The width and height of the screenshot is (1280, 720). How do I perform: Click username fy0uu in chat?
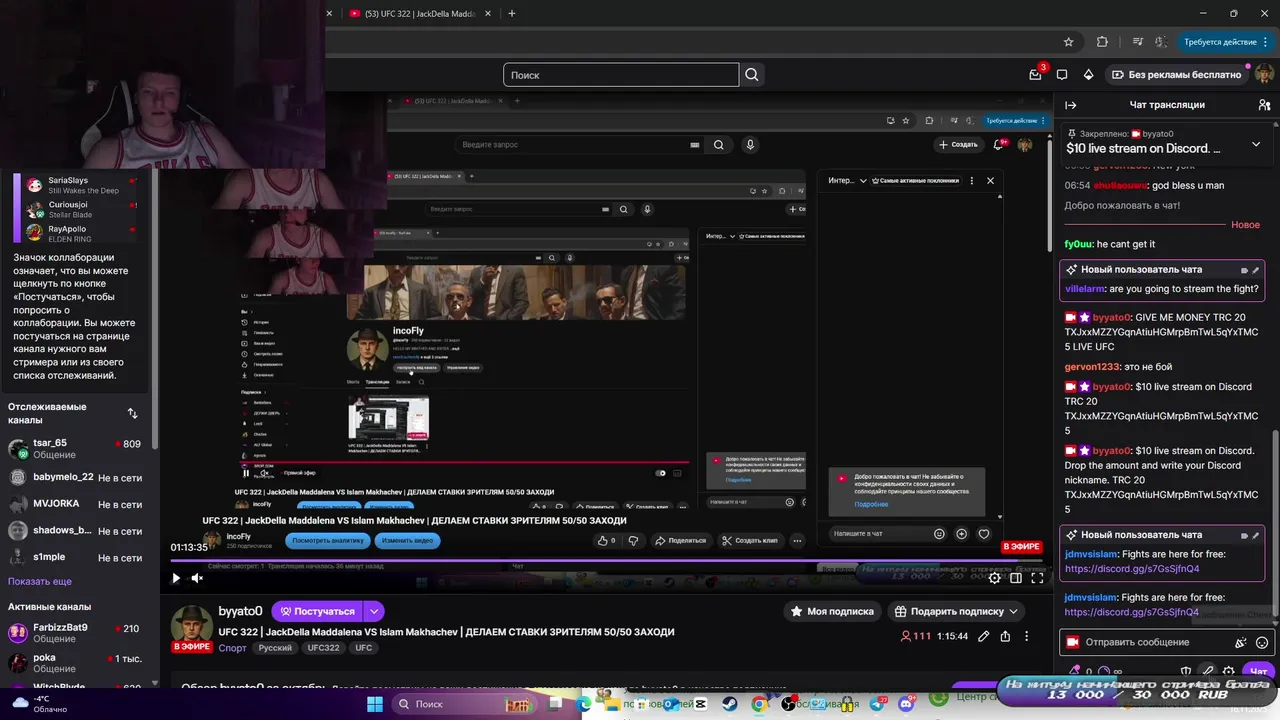[1078, 244]
